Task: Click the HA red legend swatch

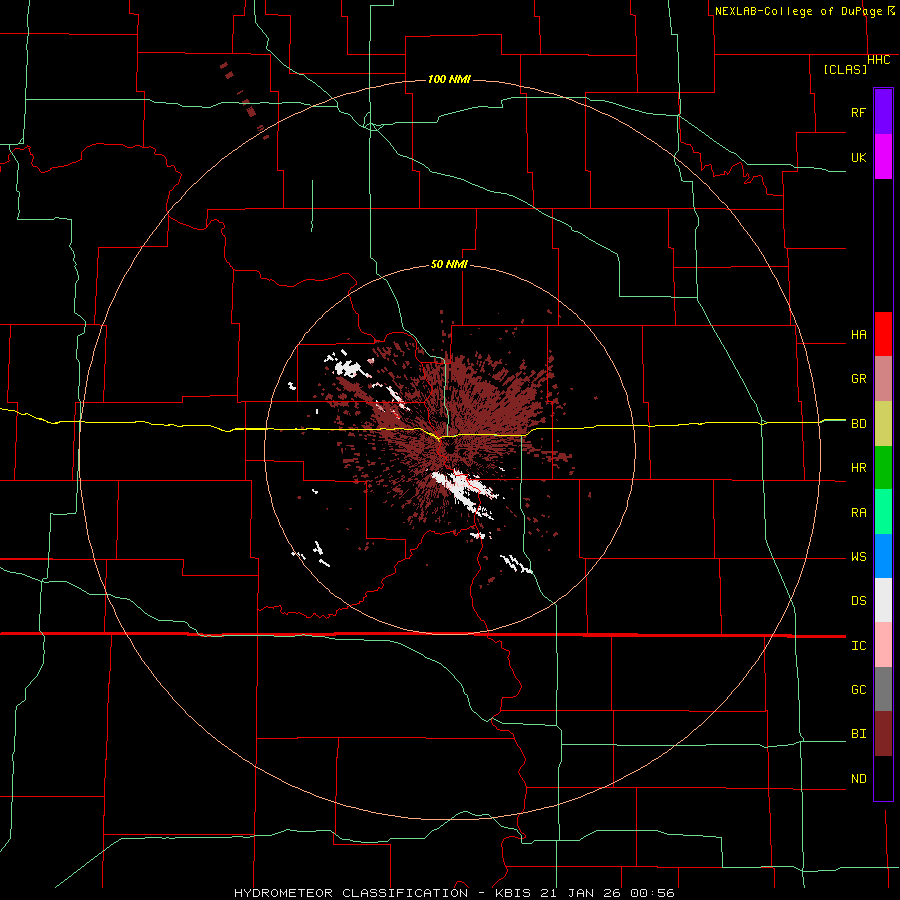Action: click(883, 334)
